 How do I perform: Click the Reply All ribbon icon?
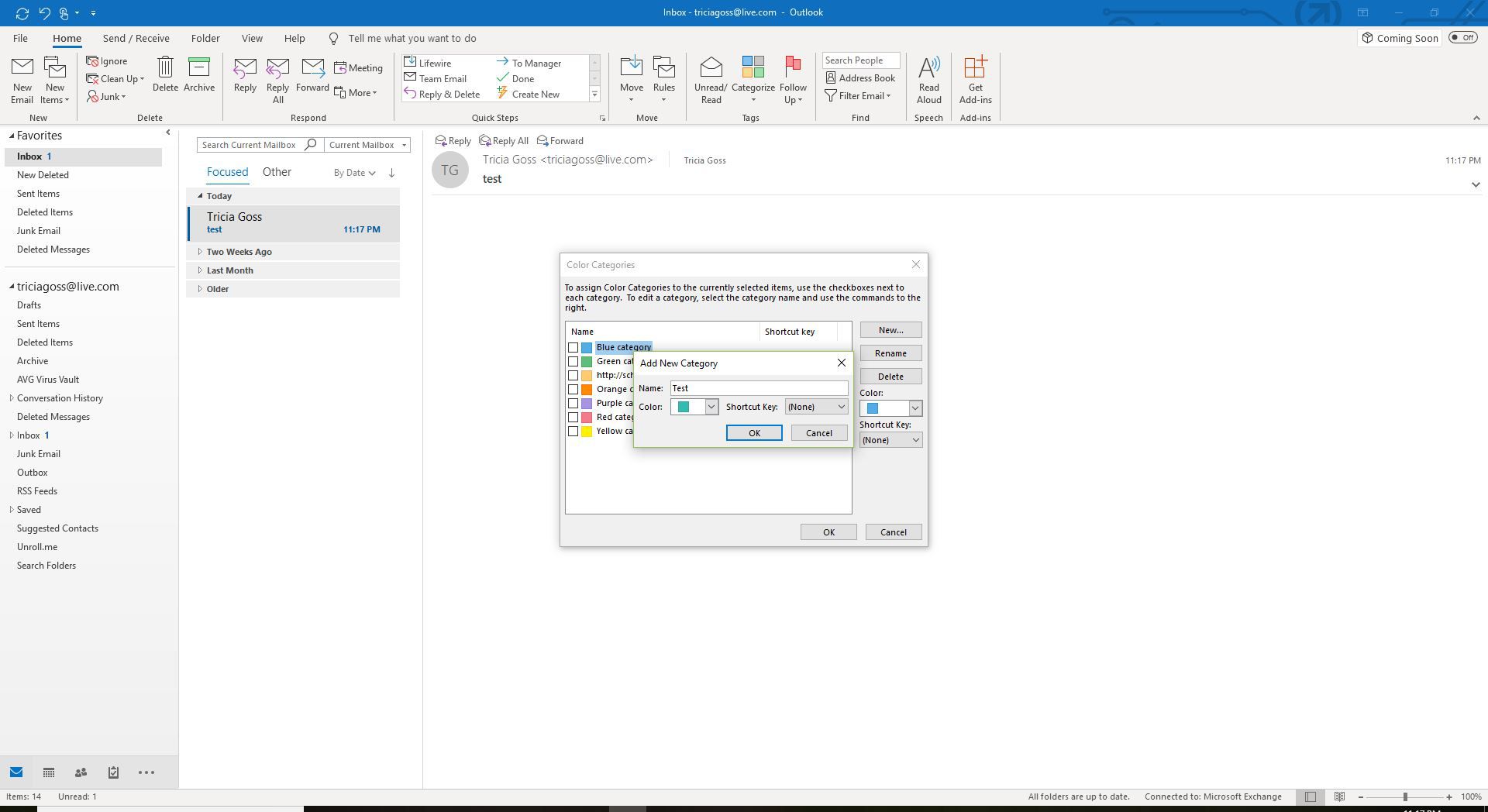277,68
